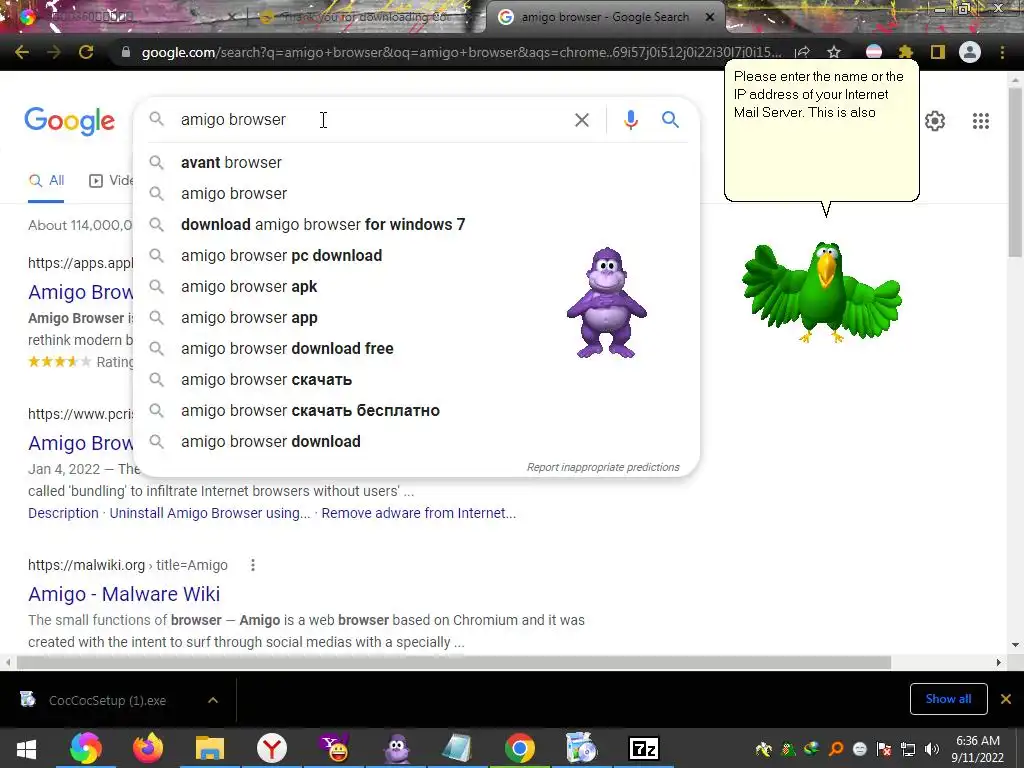Open the Description sitelink

point(63,513)
